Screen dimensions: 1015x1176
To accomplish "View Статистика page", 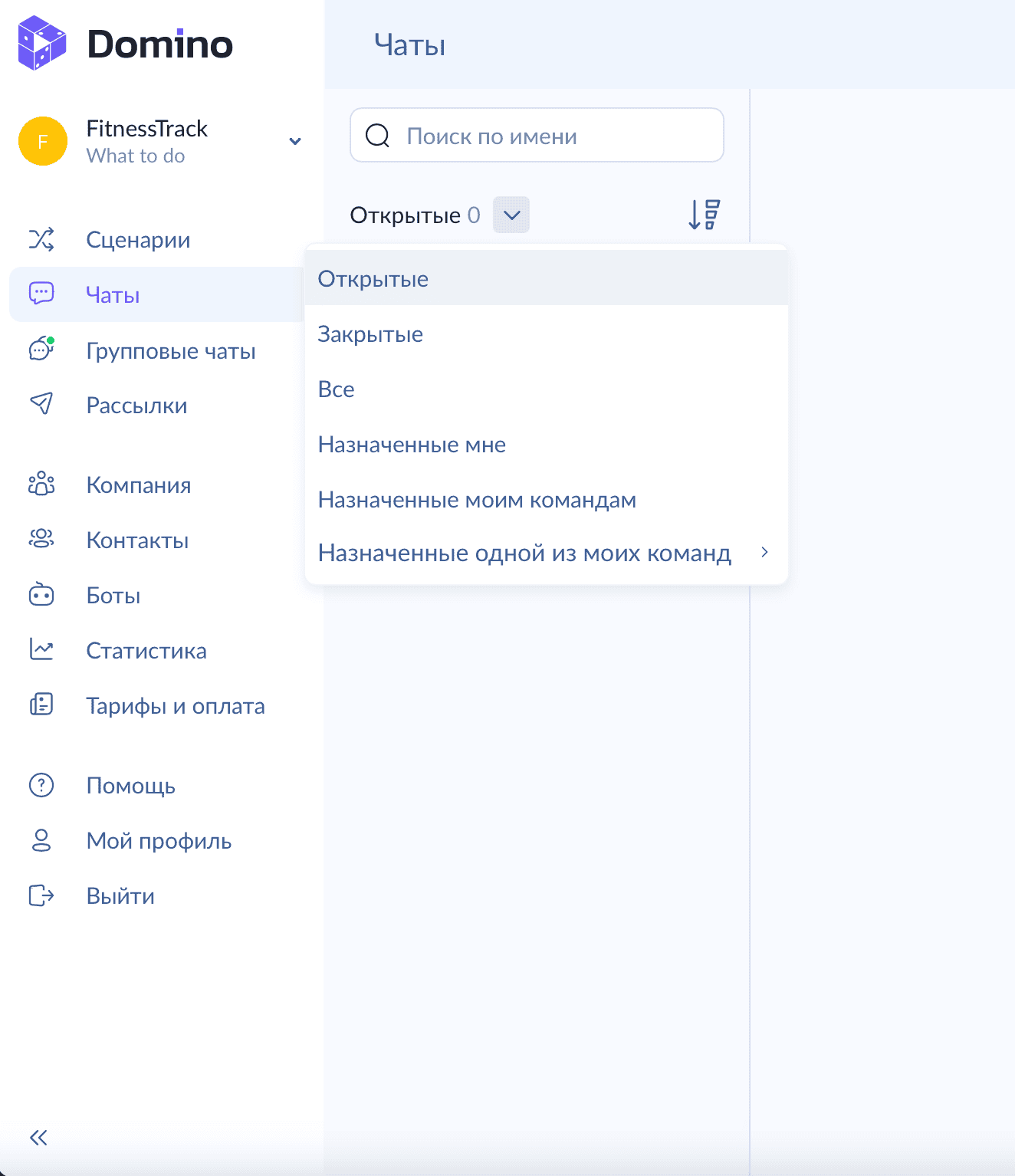I will click(146, 651).
